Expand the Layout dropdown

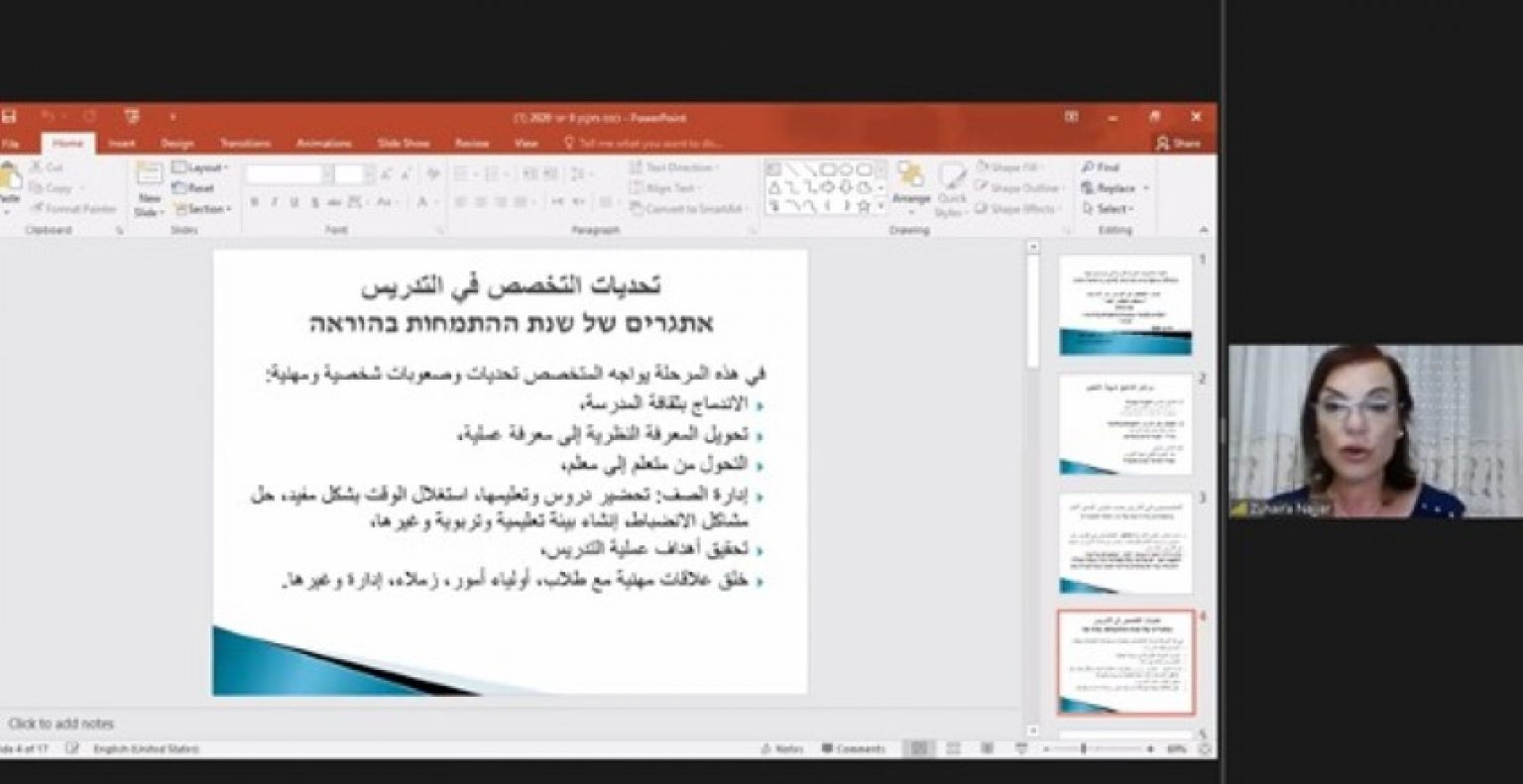pos(199,168)
